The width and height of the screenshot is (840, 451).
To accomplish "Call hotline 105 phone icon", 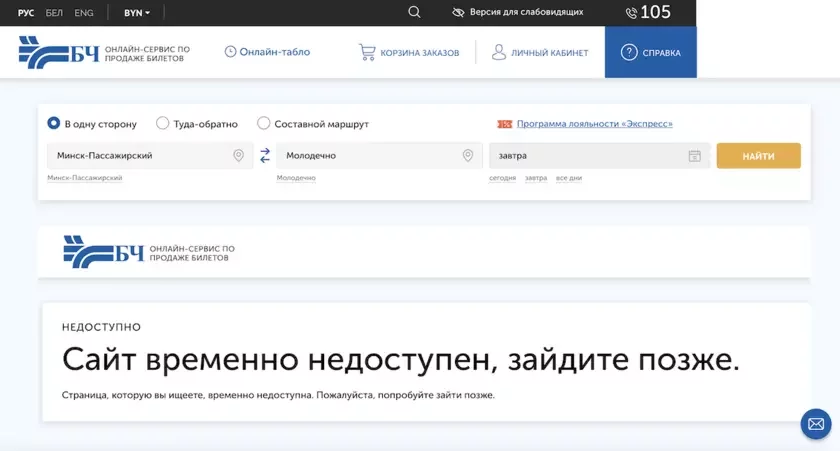I will (x=631, y=13).
